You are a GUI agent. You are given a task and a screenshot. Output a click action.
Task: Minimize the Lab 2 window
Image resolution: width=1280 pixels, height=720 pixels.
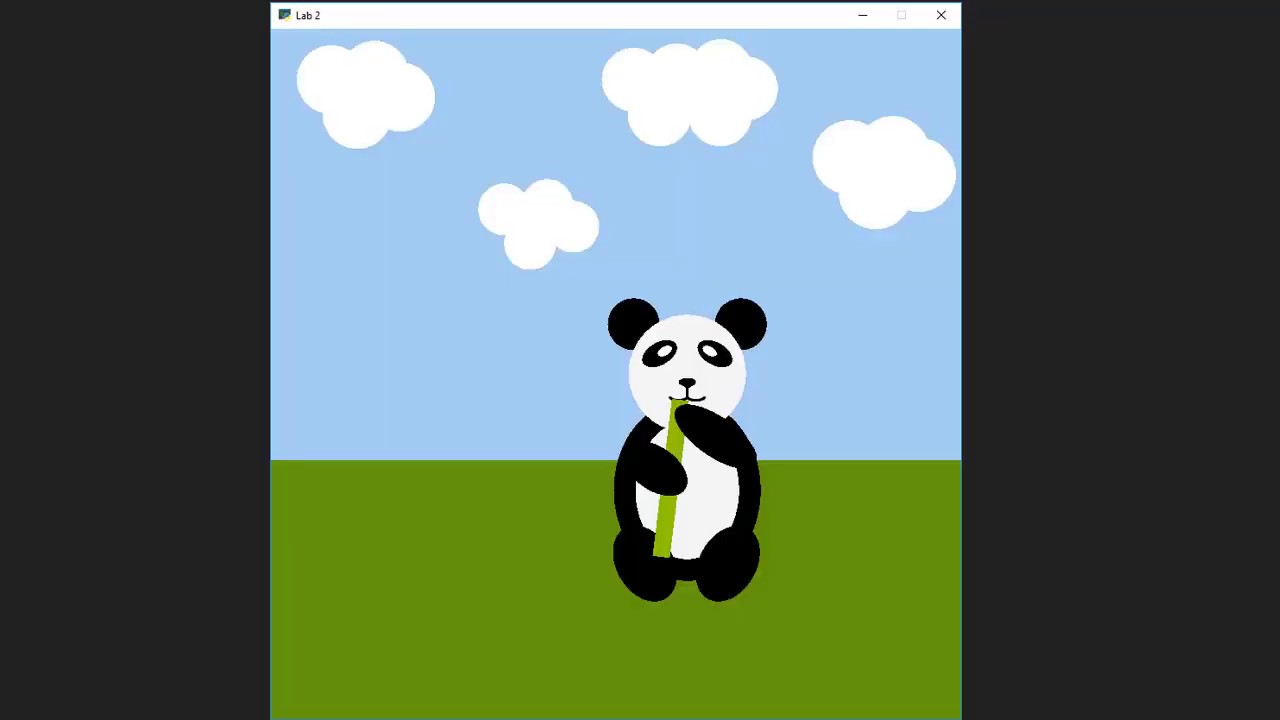tap(863, 15)
